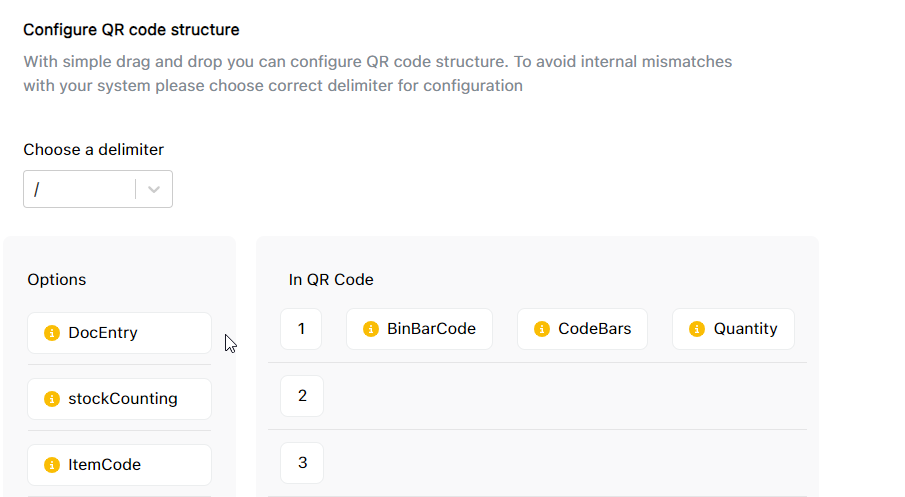Click the Quantity info icon
This screenshot has width=905, height=497.
[697, 329]
